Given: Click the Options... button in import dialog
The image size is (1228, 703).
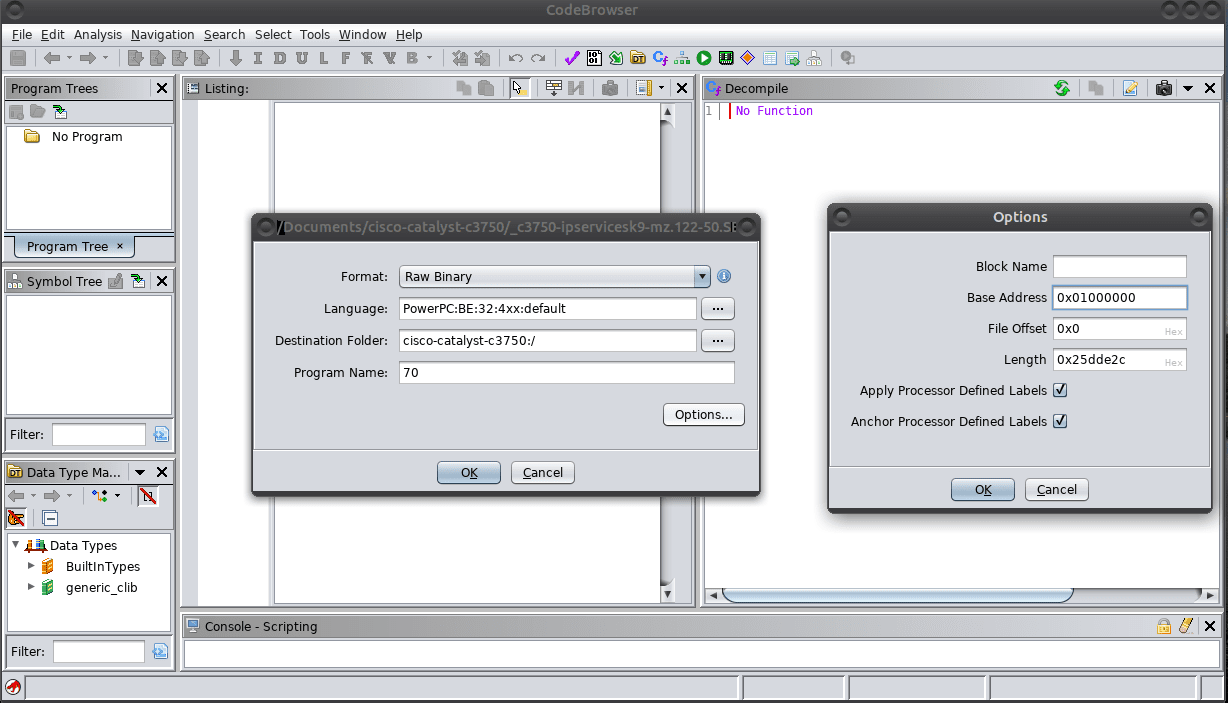Looking at the screenshot, I should click(x=703, y=414).
